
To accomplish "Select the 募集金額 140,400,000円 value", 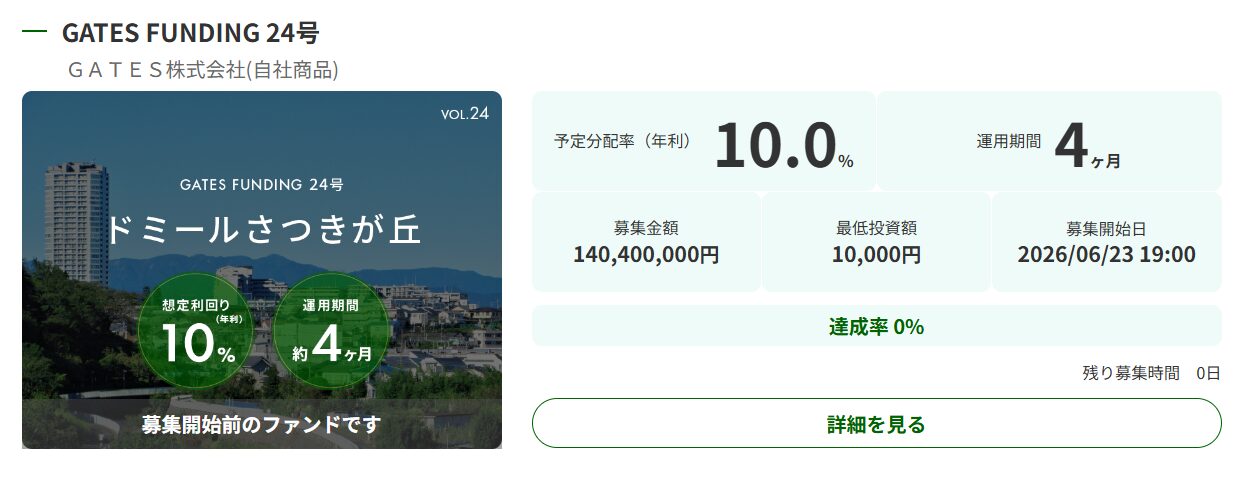I will [x=646, y=255].
